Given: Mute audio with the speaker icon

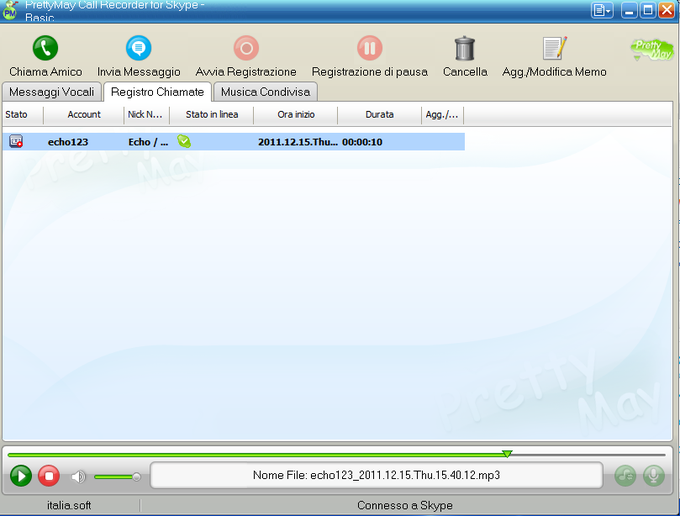Looking at the screenshot, I should point(78,477).
